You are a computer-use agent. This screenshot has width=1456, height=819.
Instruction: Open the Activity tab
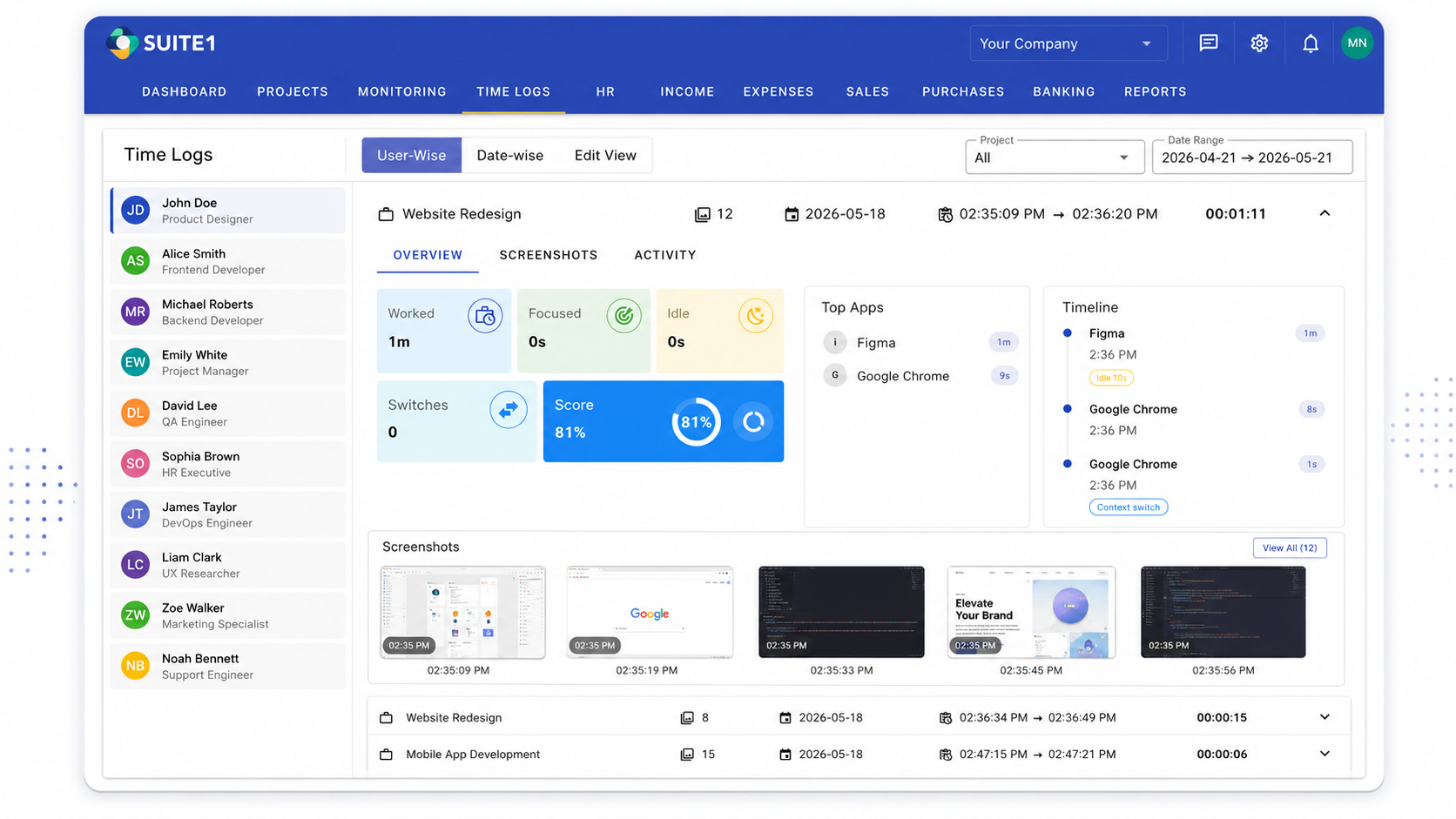(664, 255)
